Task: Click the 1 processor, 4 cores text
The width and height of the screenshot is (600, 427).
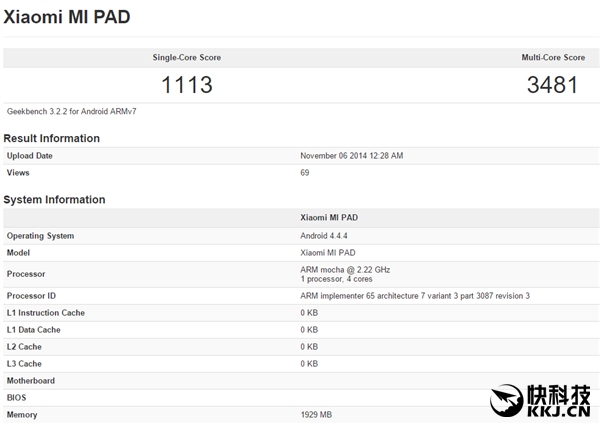Action: (336, 279)
